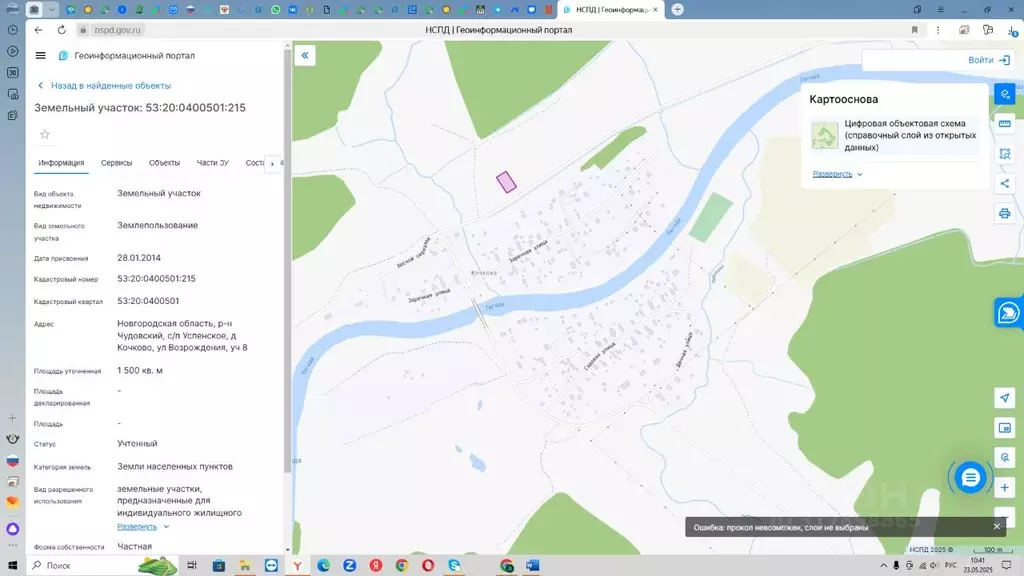Toggle favorite star for this parcel
The height and width of the screenshot is (576, 1024).
[45, 134]
